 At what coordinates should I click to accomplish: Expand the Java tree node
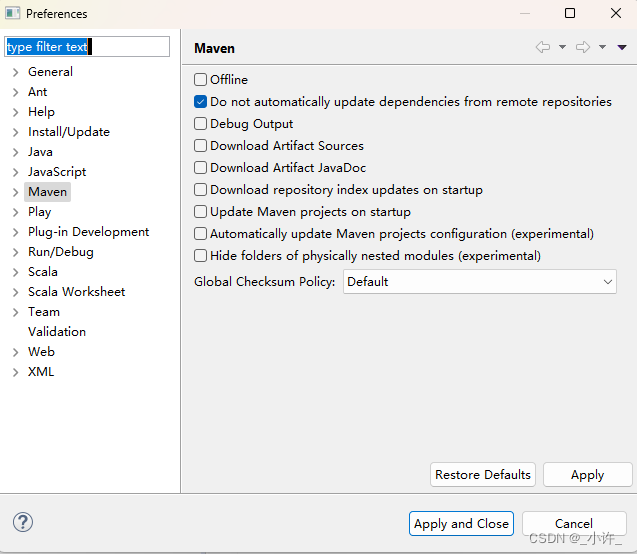coord(15,152)
